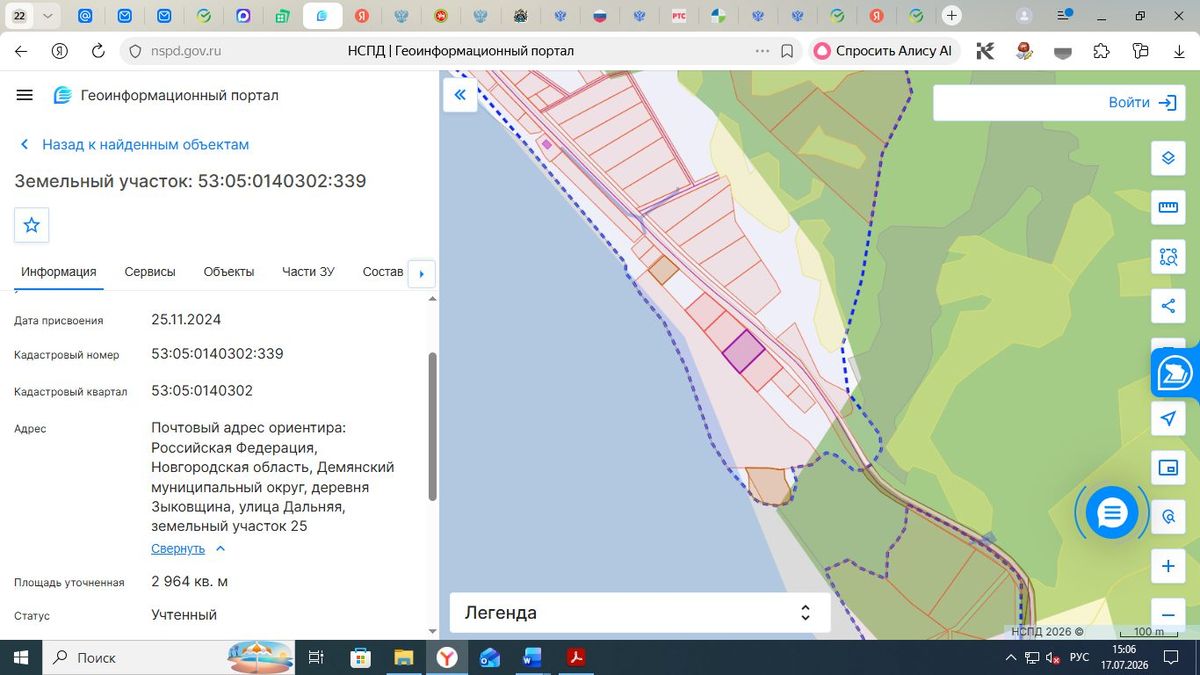This screenshot has width=1200, height=675.
Task: Open Word from the taskbar
Action: (x=532, y=657)
